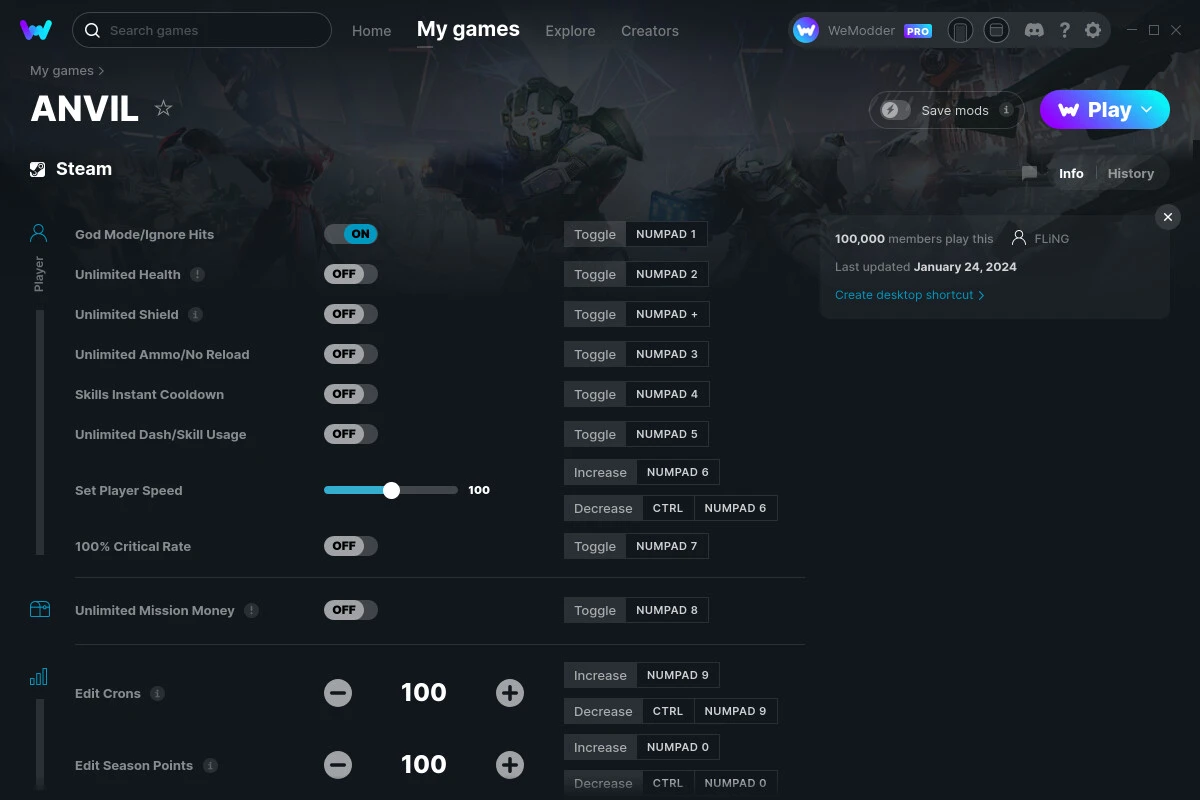Click the Steam platform icon
The width and height of the screenshot is (1200, 800).
tap(37, 169)
